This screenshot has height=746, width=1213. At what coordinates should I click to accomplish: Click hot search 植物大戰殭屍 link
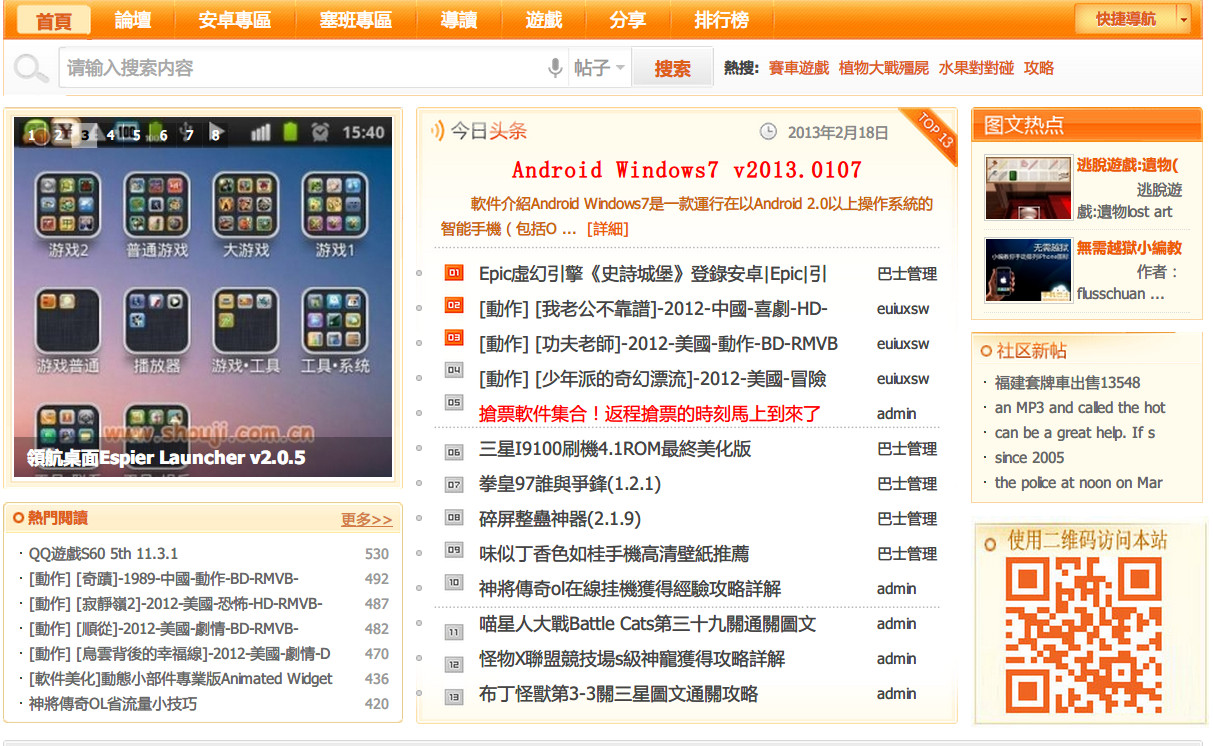tap(884, 68)
